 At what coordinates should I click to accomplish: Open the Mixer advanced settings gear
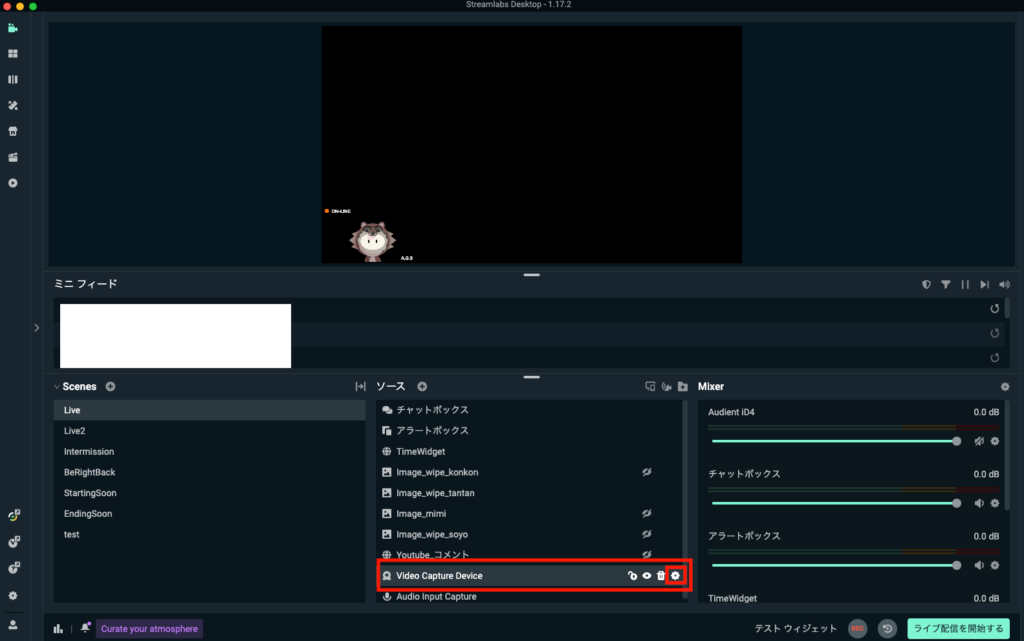pyautogui.click(x=1005, y=387)
